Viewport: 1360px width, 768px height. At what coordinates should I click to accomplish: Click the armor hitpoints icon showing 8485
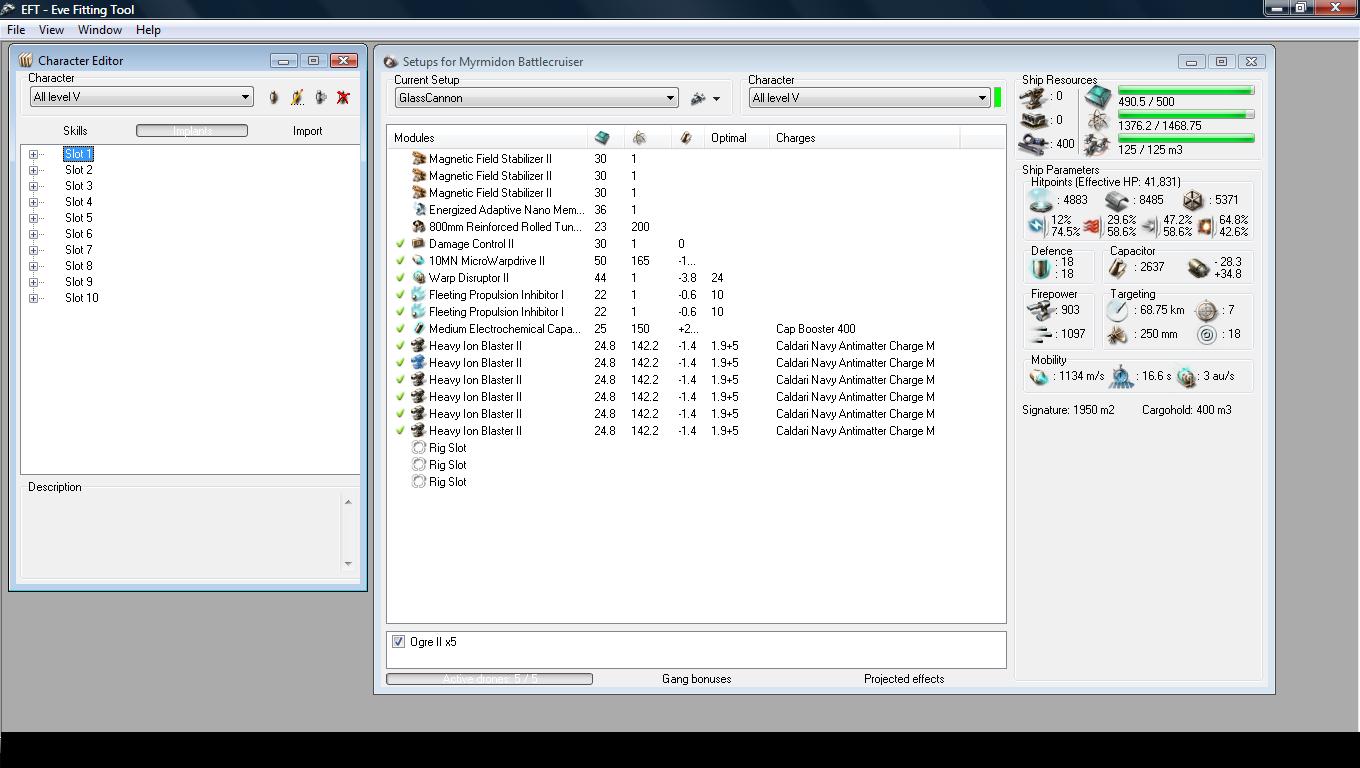point(1117,200)
